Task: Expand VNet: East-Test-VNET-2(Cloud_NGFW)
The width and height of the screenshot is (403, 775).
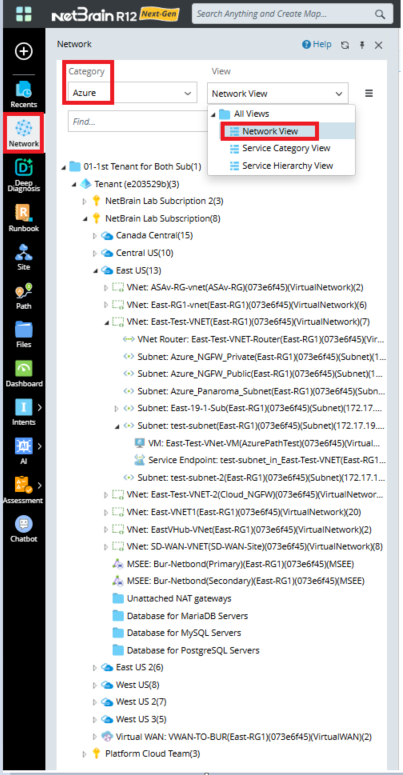Action: tap(106, 495)
